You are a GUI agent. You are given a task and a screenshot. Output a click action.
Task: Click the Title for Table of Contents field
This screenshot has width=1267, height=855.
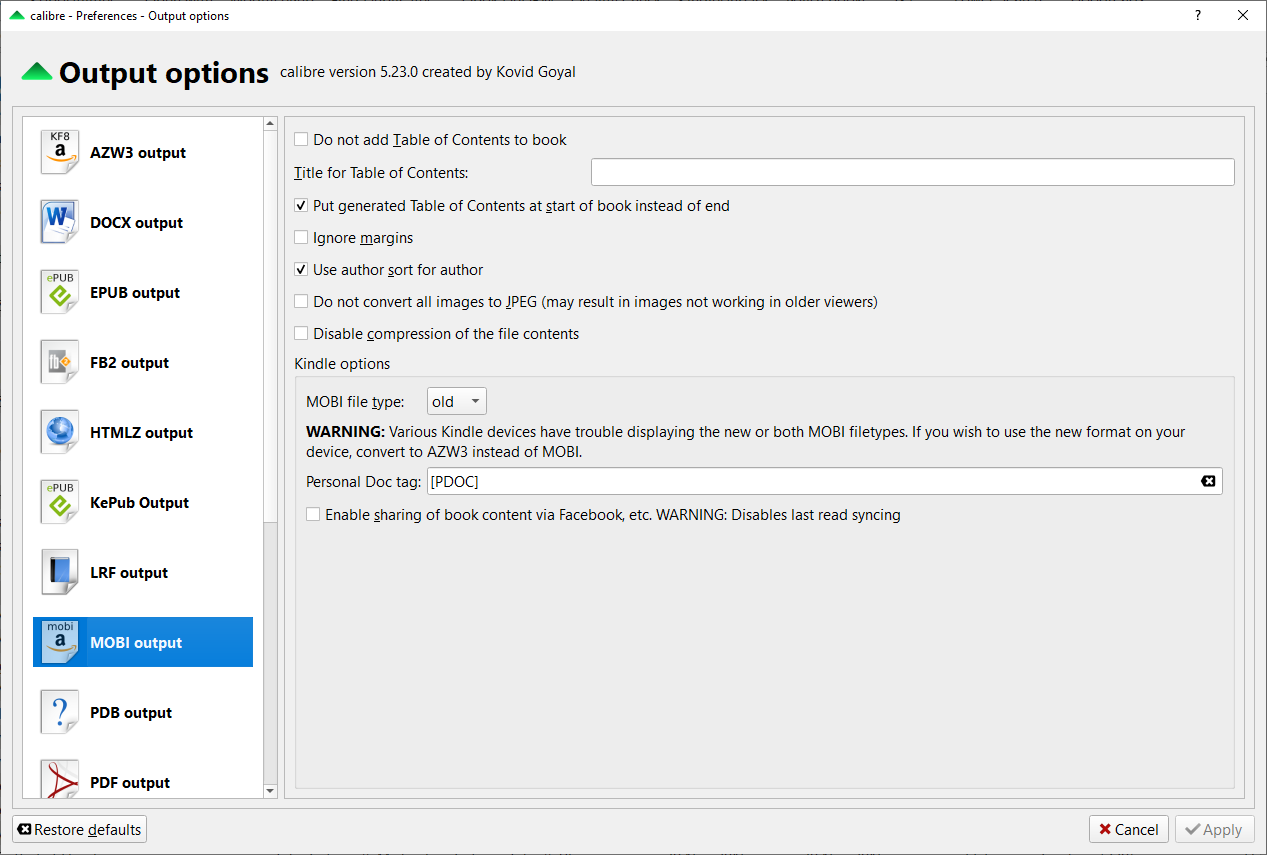pos(912,173)
